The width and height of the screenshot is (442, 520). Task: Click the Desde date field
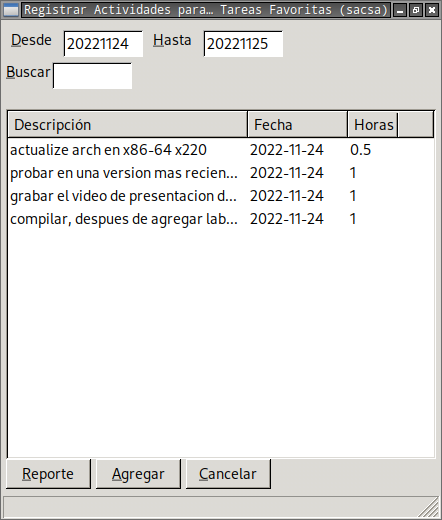click(103, 44)
